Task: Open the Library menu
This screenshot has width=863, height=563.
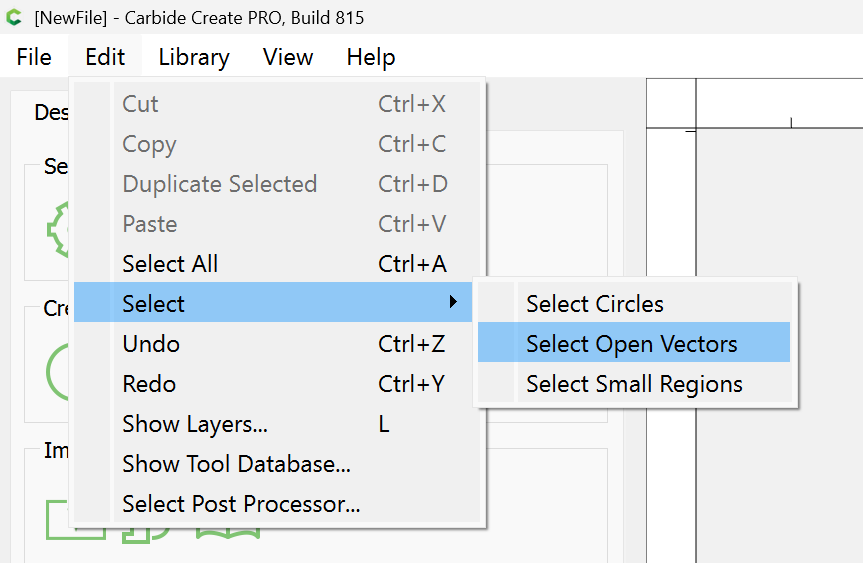Action: click(x=194, y=57)
